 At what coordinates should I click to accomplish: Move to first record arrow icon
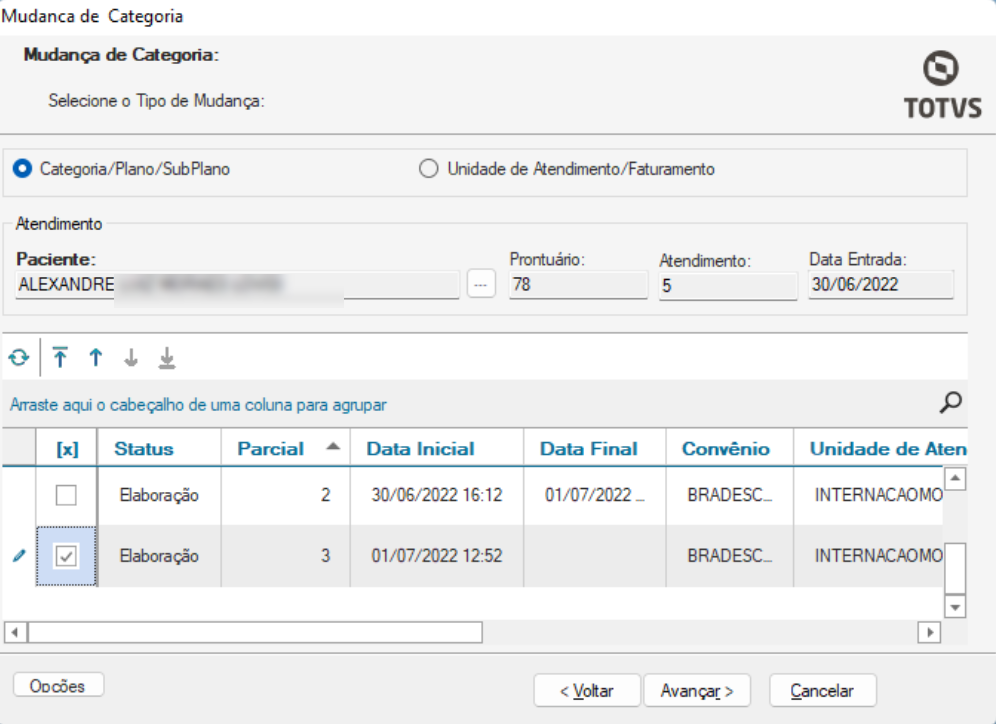(60, 358)
